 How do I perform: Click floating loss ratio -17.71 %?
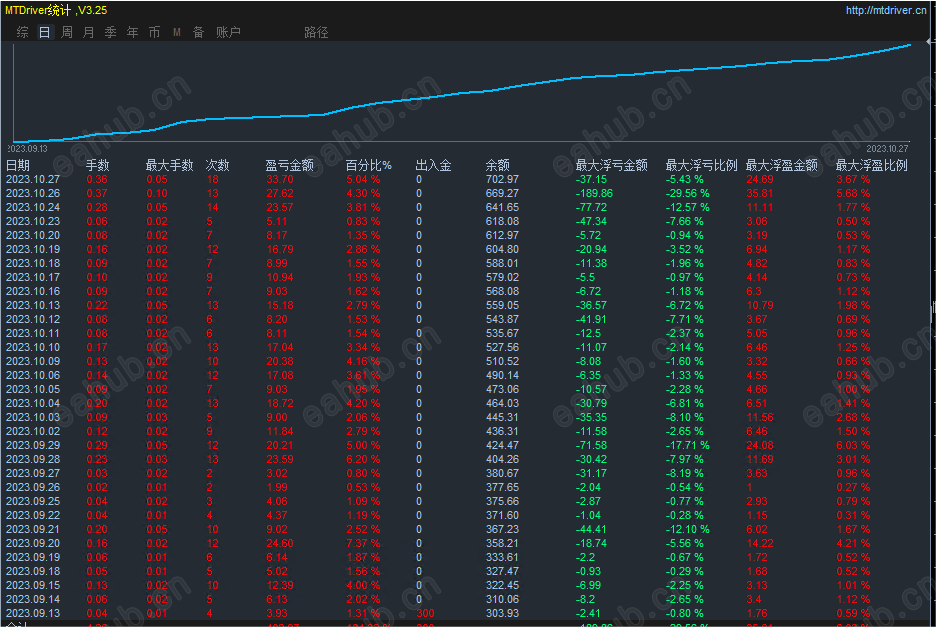click(688, 446)
